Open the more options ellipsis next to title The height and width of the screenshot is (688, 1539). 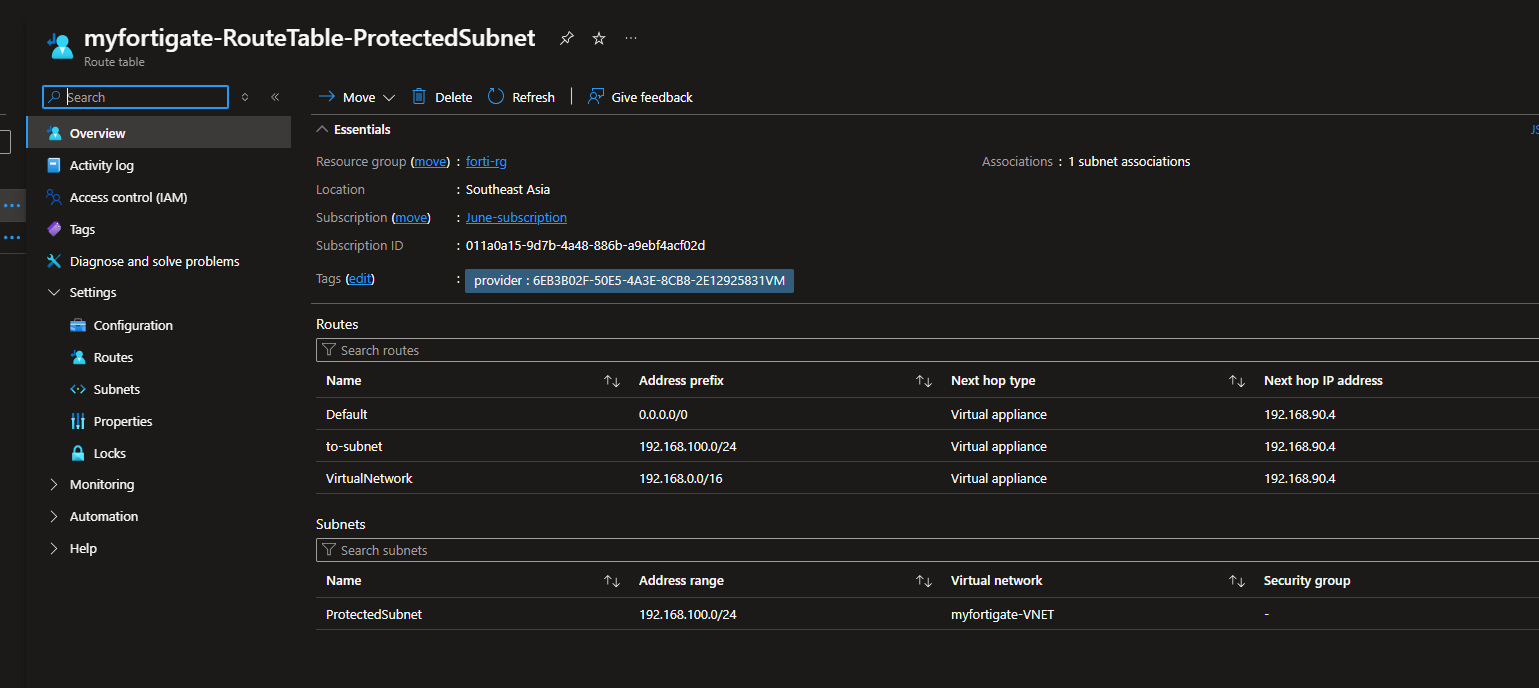(x=631, y=38)
